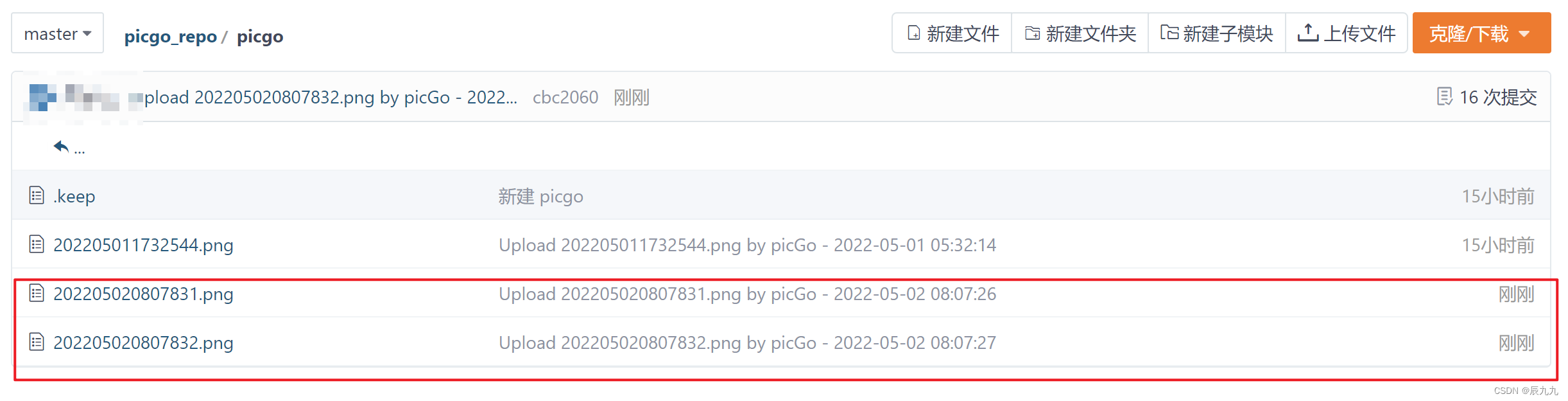This screenshot has width=1568, height=401.
Task: Open the master branch dropdown
Action: point(57,33)
